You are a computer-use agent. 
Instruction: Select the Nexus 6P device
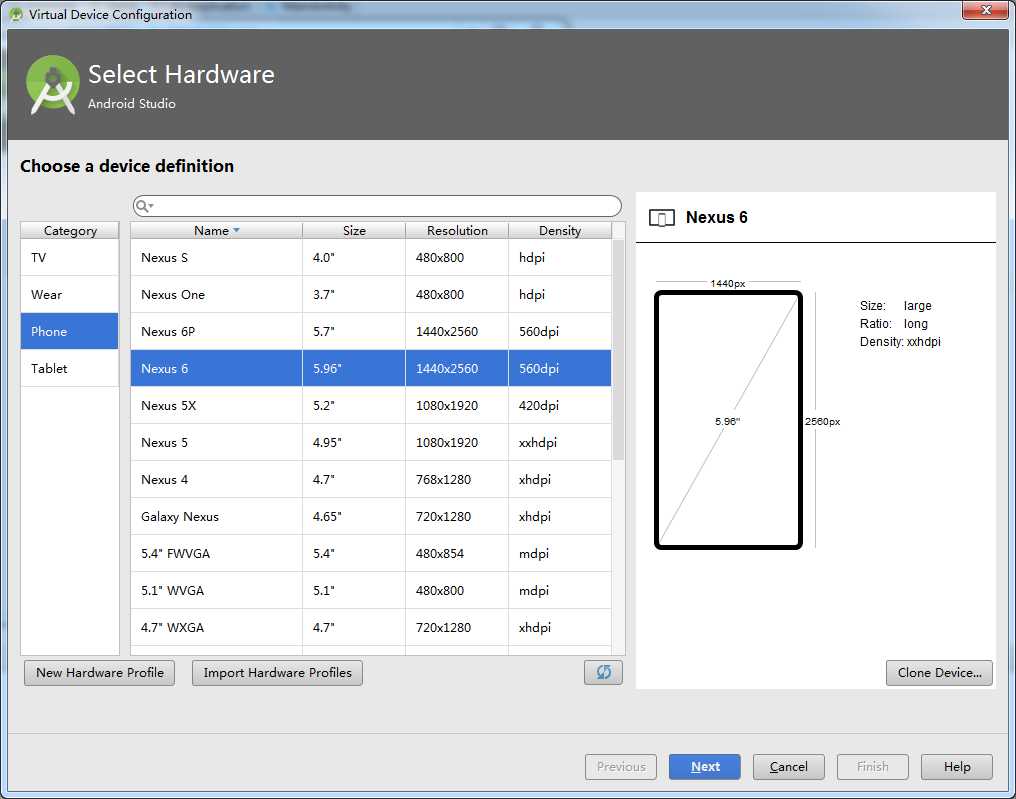point(371,331)
